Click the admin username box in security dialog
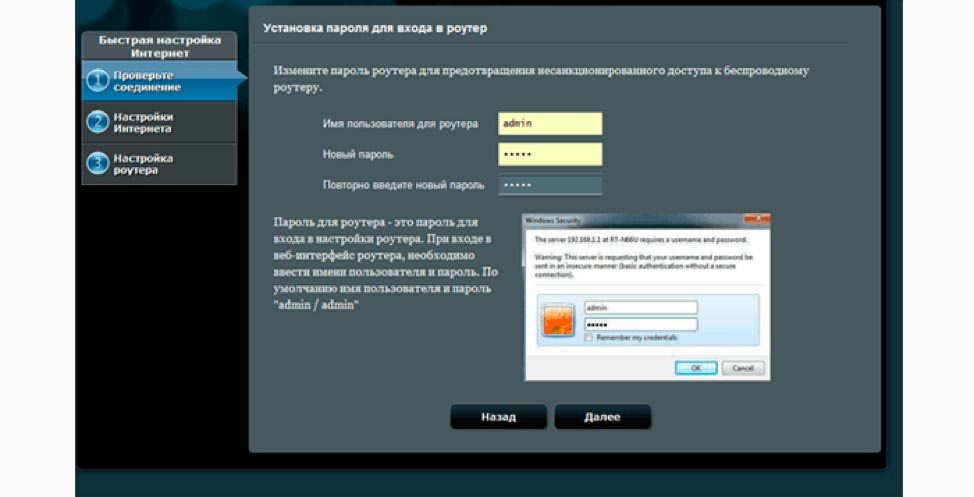The height and width of the screenshot is (497, 974). pos(640,308)
